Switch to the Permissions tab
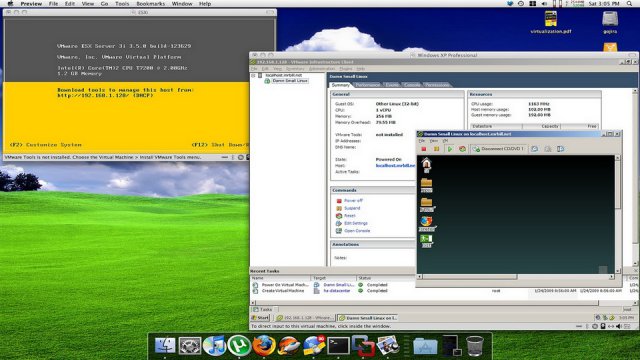 tap(437, 85)
